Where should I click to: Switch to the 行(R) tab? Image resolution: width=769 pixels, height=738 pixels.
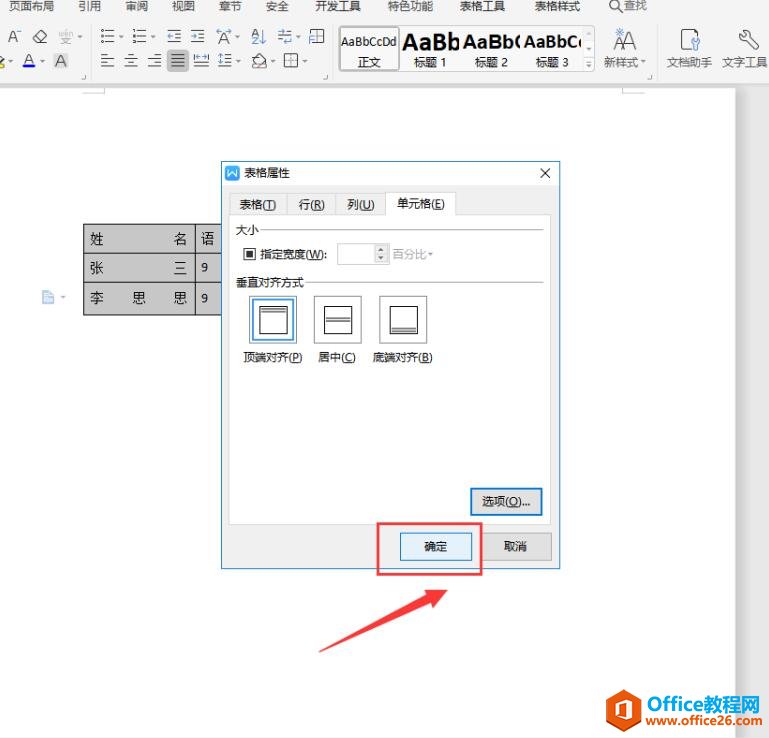[x=311, y=204]
